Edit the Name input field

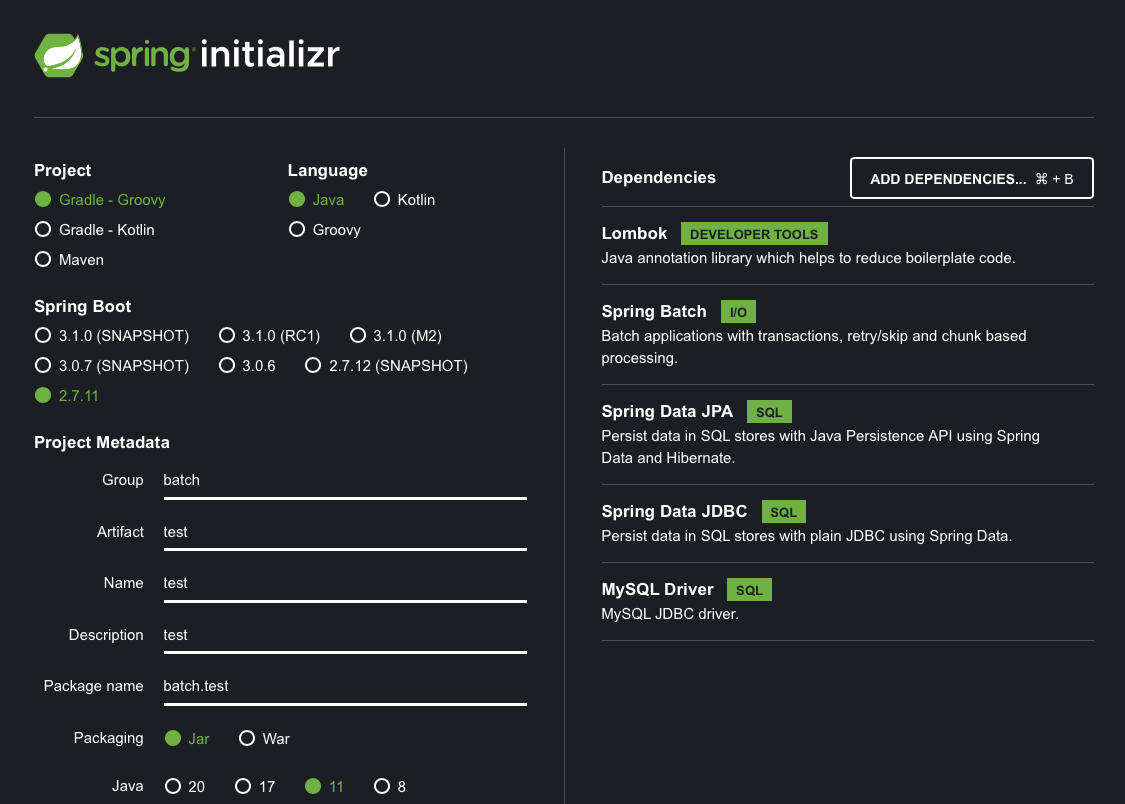(345, 583)
